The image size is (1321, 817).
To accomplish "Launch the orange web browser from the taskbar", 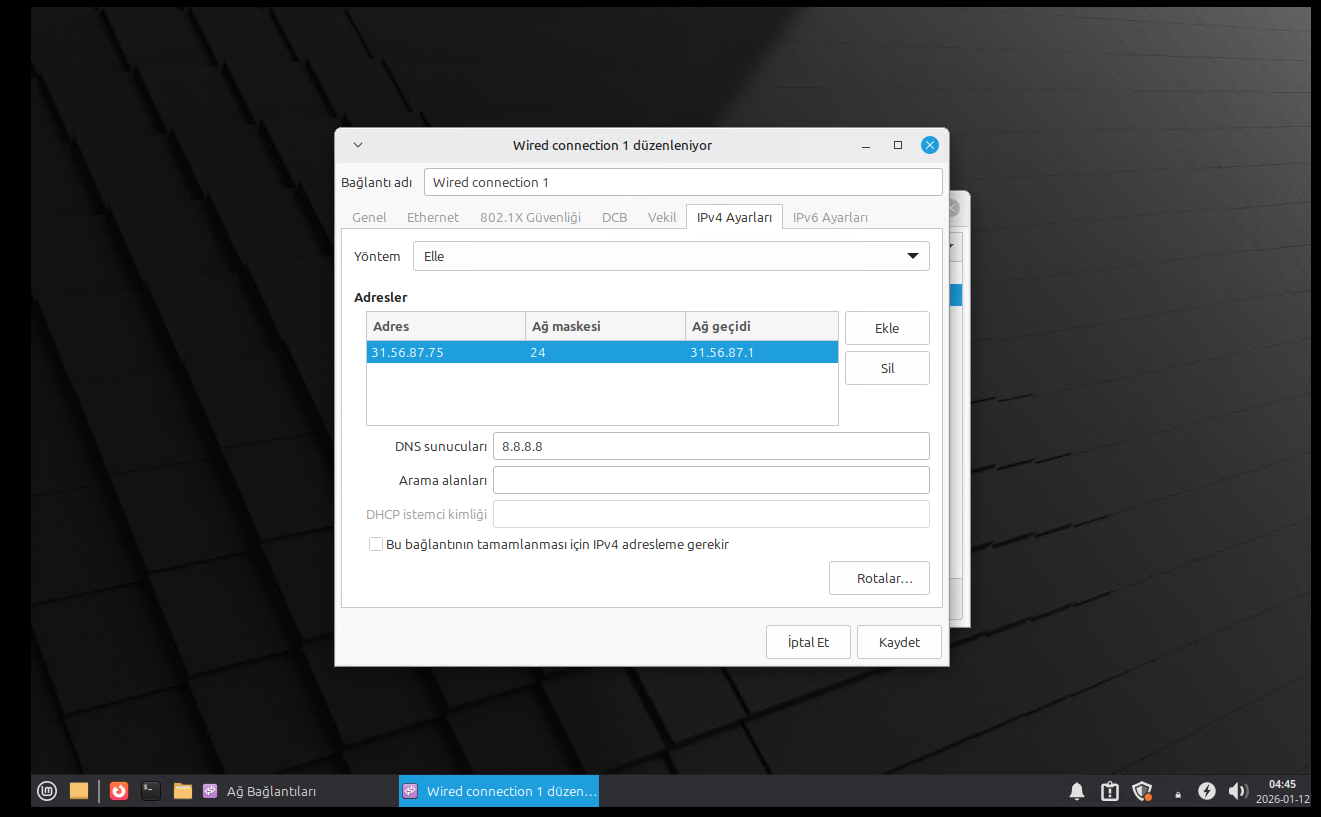I will 119,791.
